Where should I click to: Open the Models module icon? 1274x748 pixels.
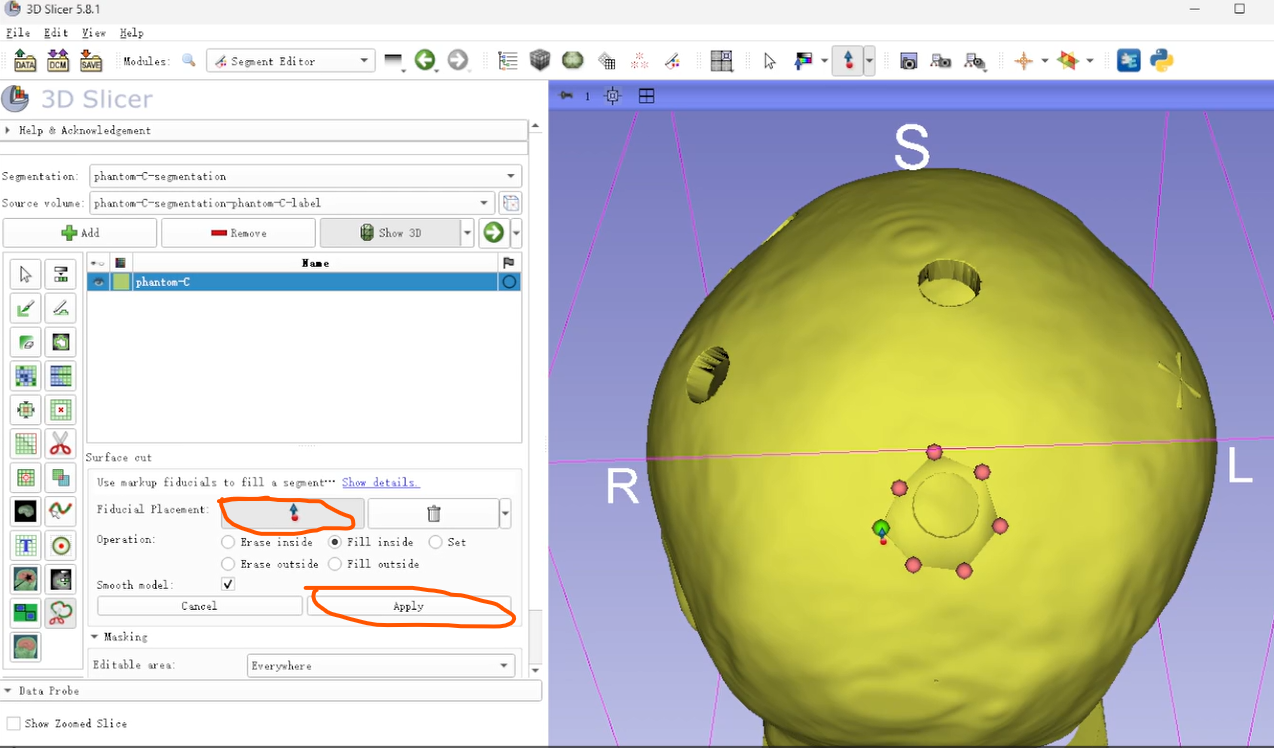click(572, 61)
